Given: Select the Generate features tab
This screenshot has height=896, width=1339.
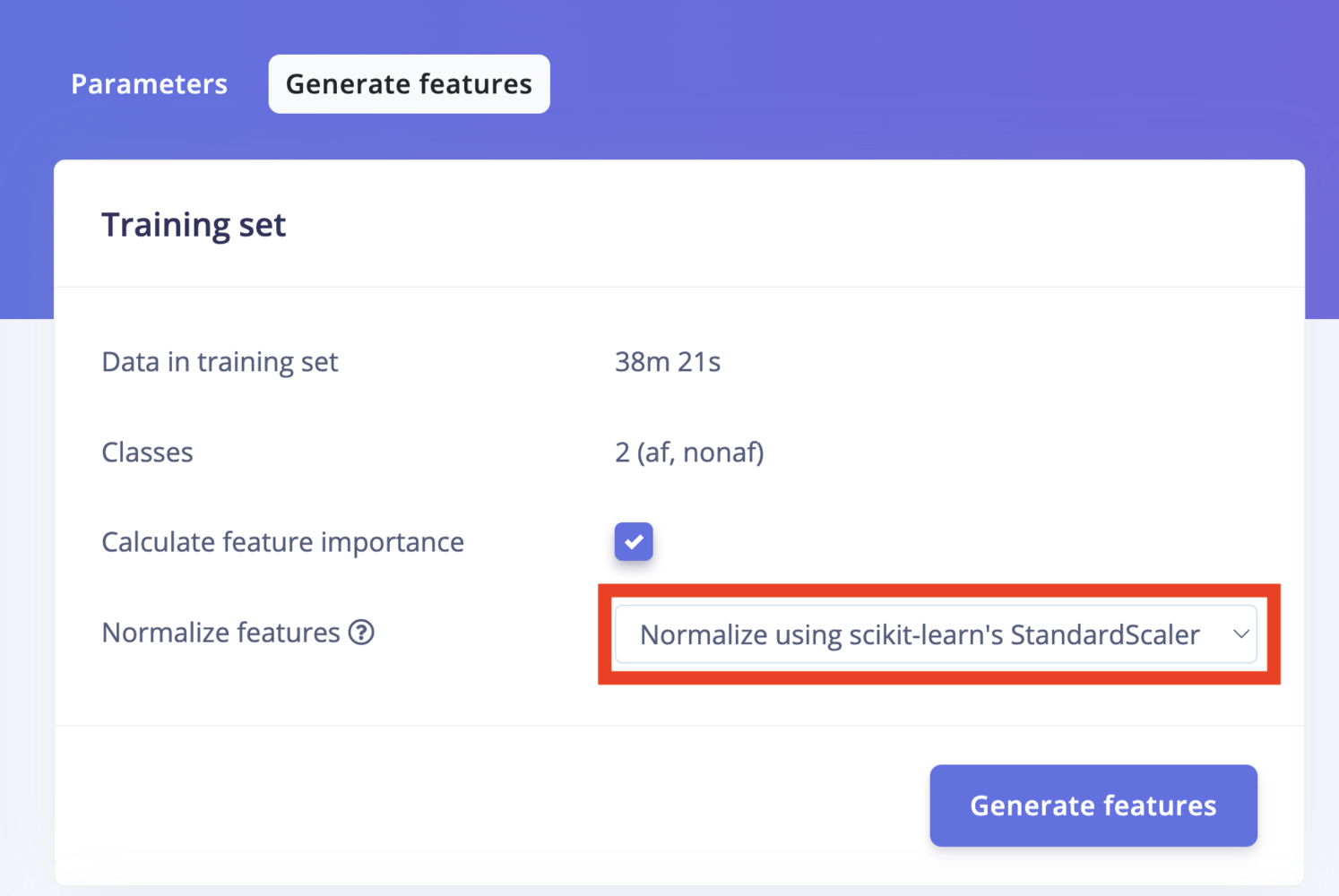Looking at the screenshot, I should 409,84.
